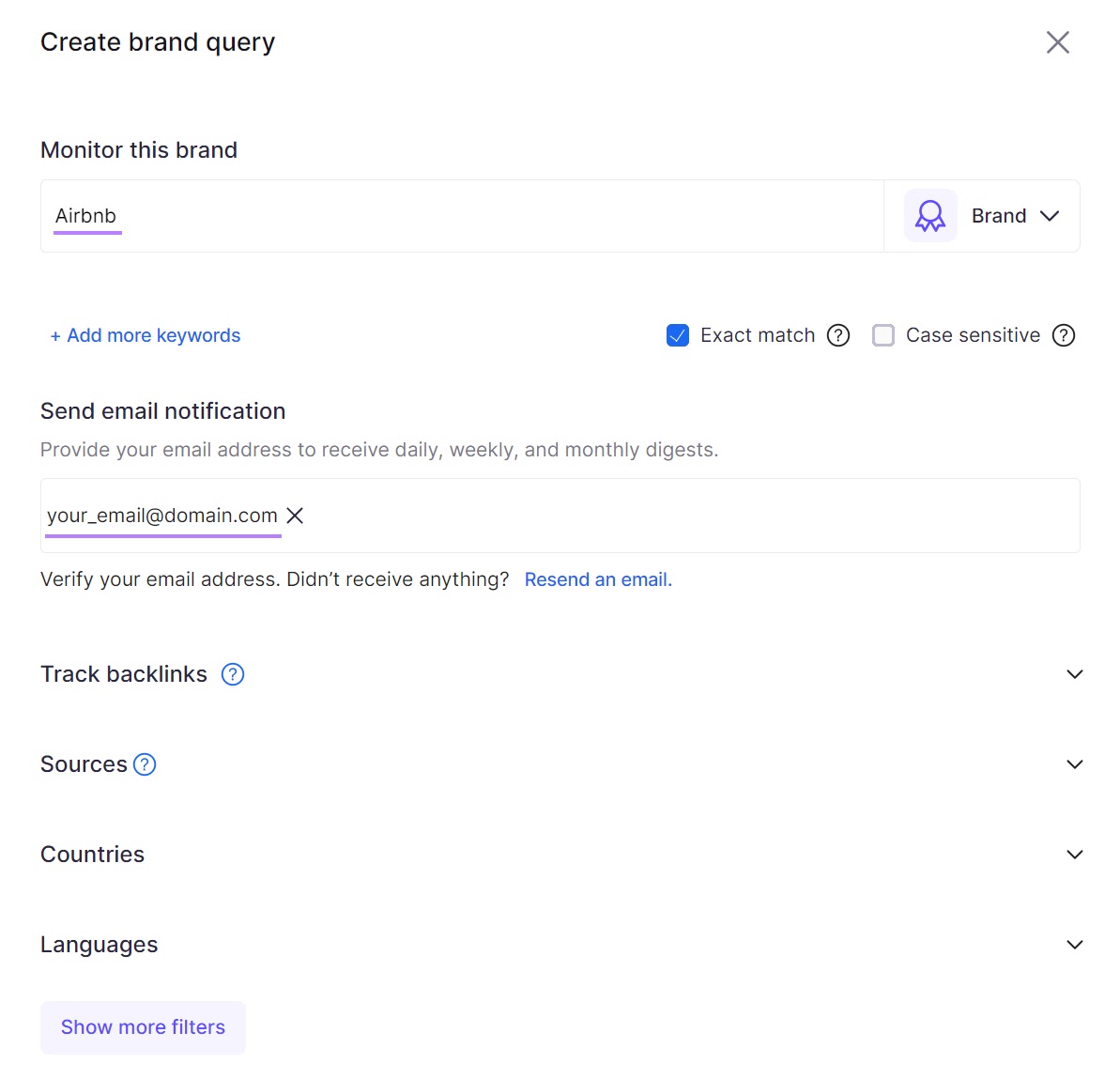Open the Case sensitive help tooltip
1120x1079 pixels.
click(1064, 335)
